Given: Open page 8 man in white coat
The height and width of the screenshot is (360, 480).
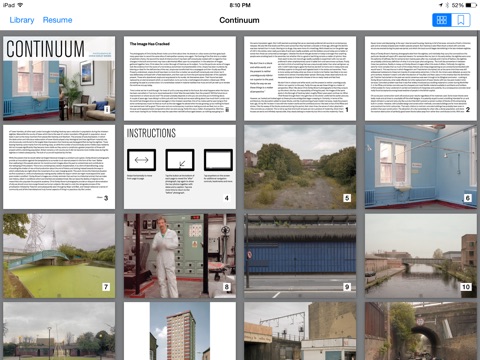Looking at the screenshot, I should click(180, 256).
